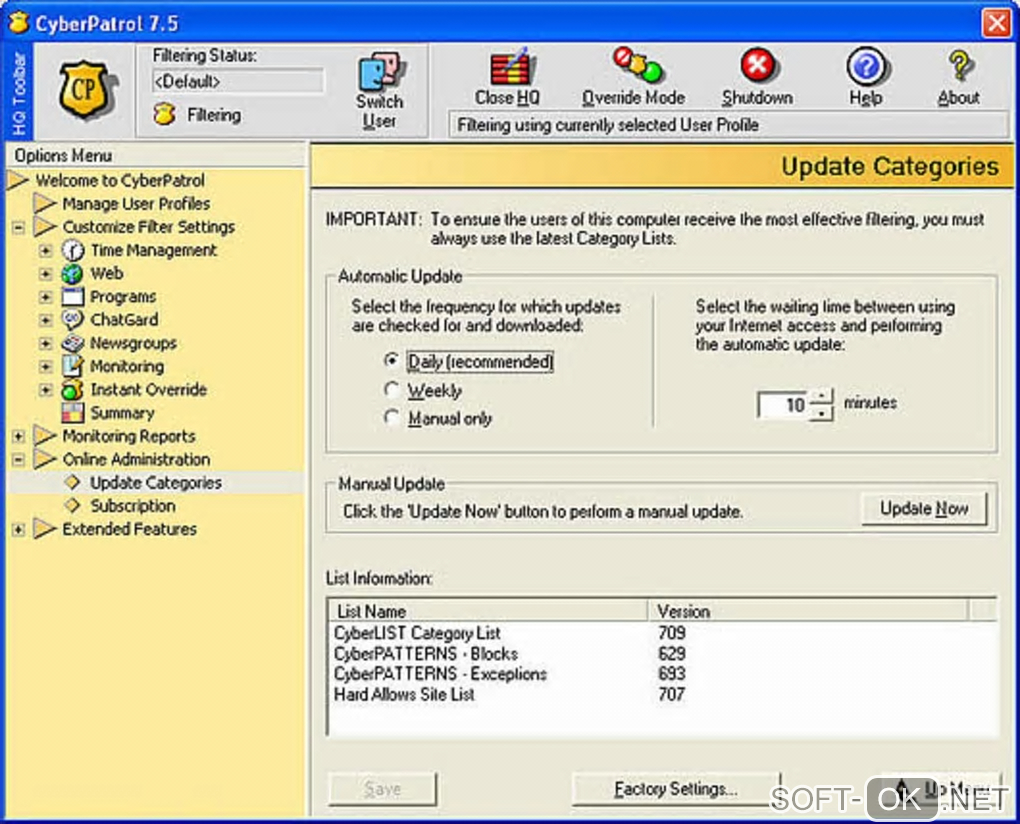Click the Time Management clock icon
The image size is (1020, 824).
coord(72,250)
